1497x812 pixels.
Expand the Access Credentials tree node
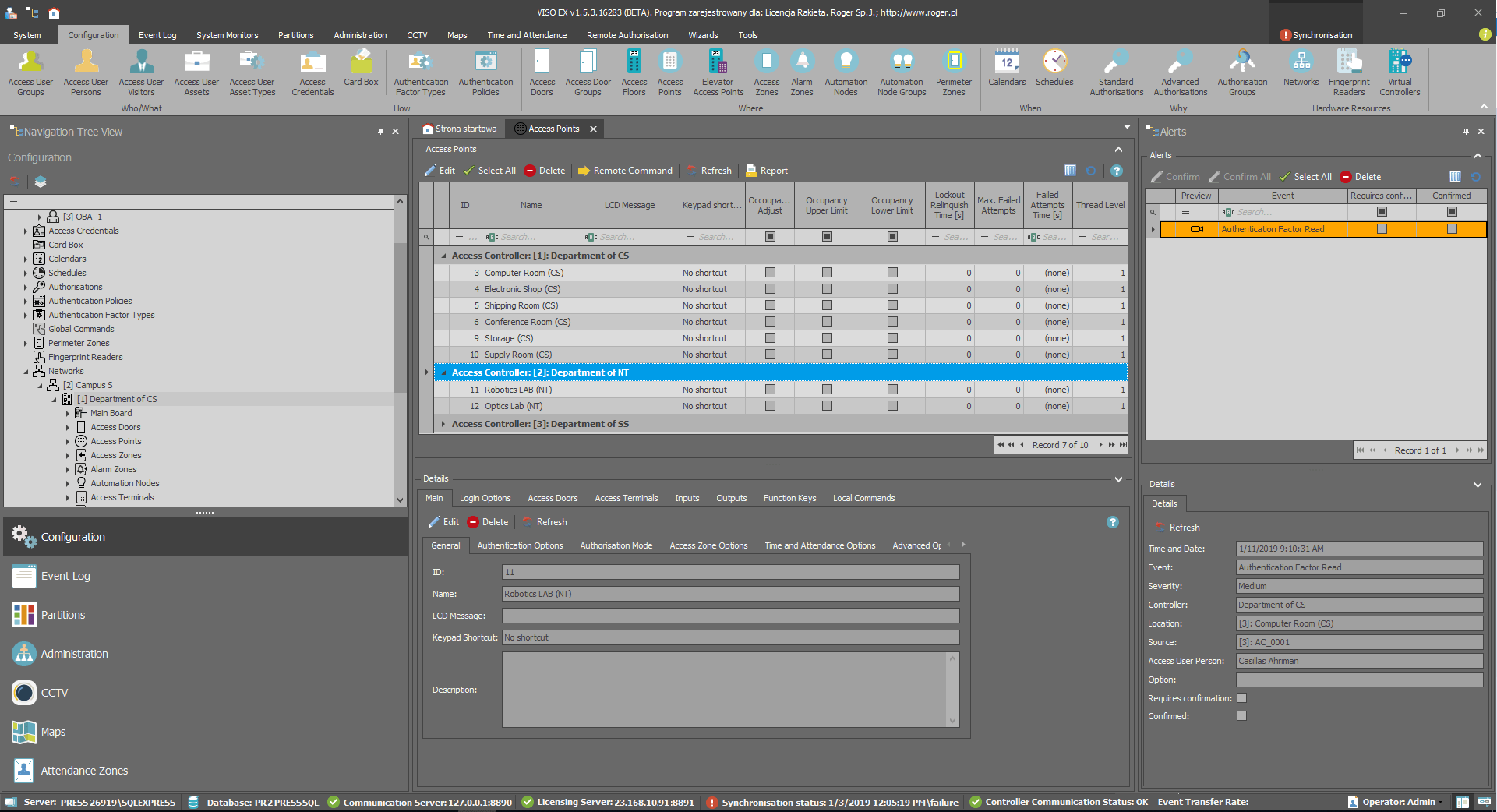click(26, 231)
